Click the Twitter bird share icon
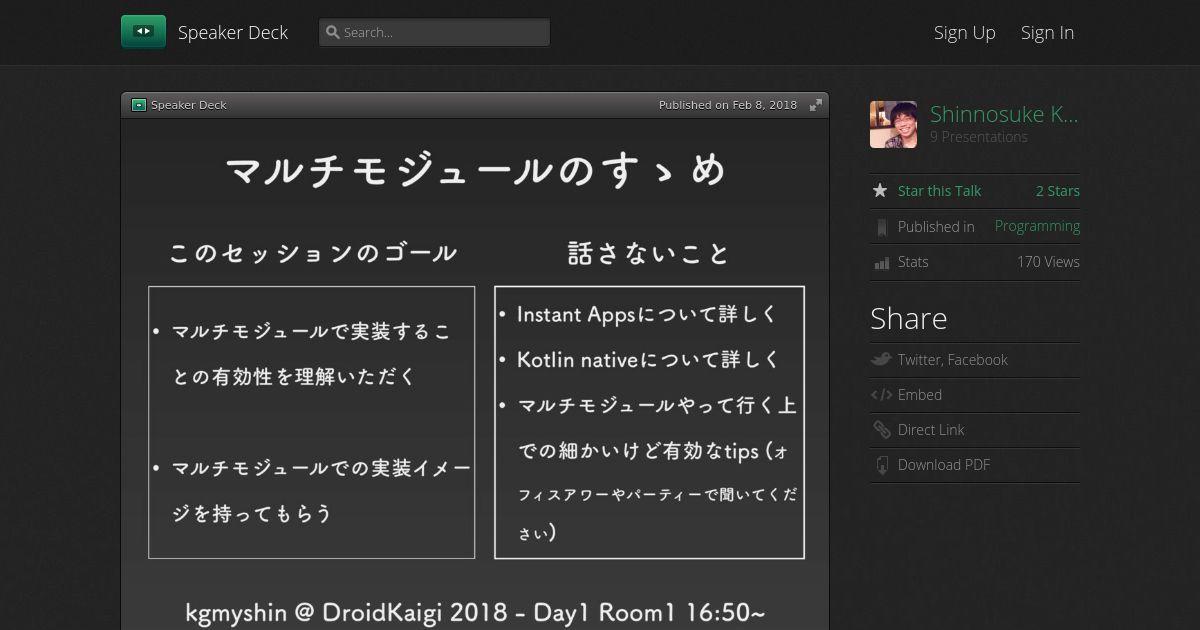The image size is (1200, 630). point(881,360)
